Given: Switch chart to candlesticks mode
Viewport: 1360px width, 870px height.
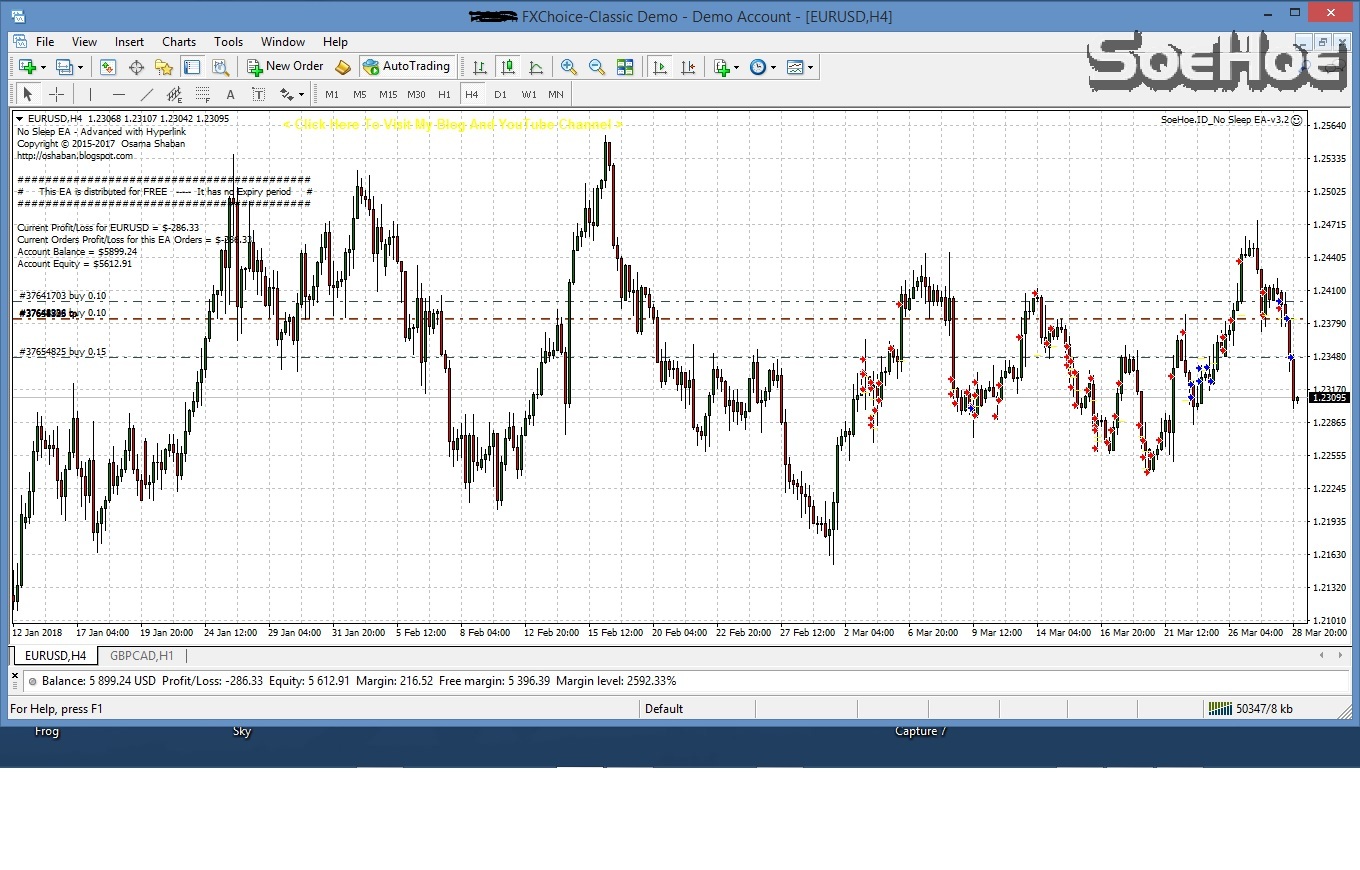Looking at the screenshot, I should click(508, 67).
